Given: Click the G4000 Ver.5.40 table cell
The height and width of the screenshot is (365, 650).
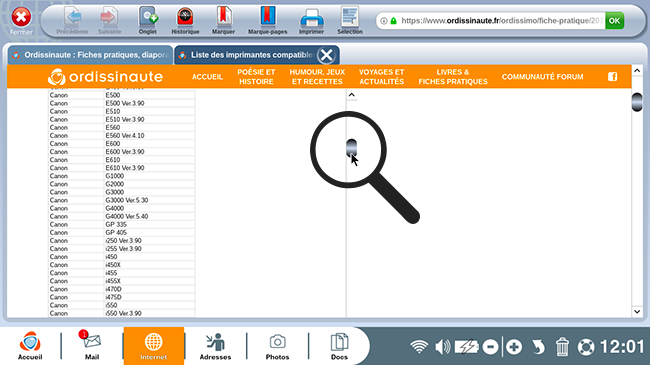Looking at the screenshot, I should click(x=149, y=217).
